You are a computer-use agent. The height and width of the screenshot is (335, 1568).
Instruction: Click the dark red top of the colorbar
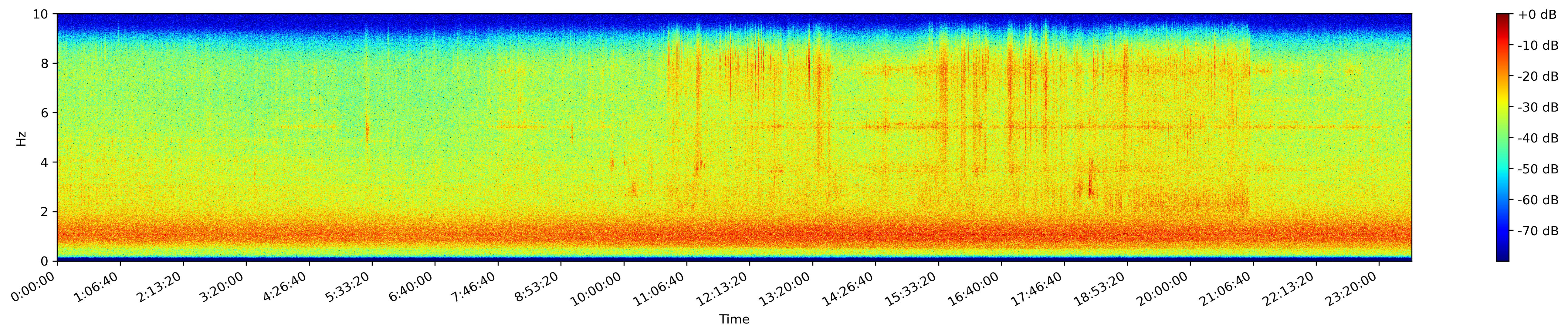[1503, 18]
